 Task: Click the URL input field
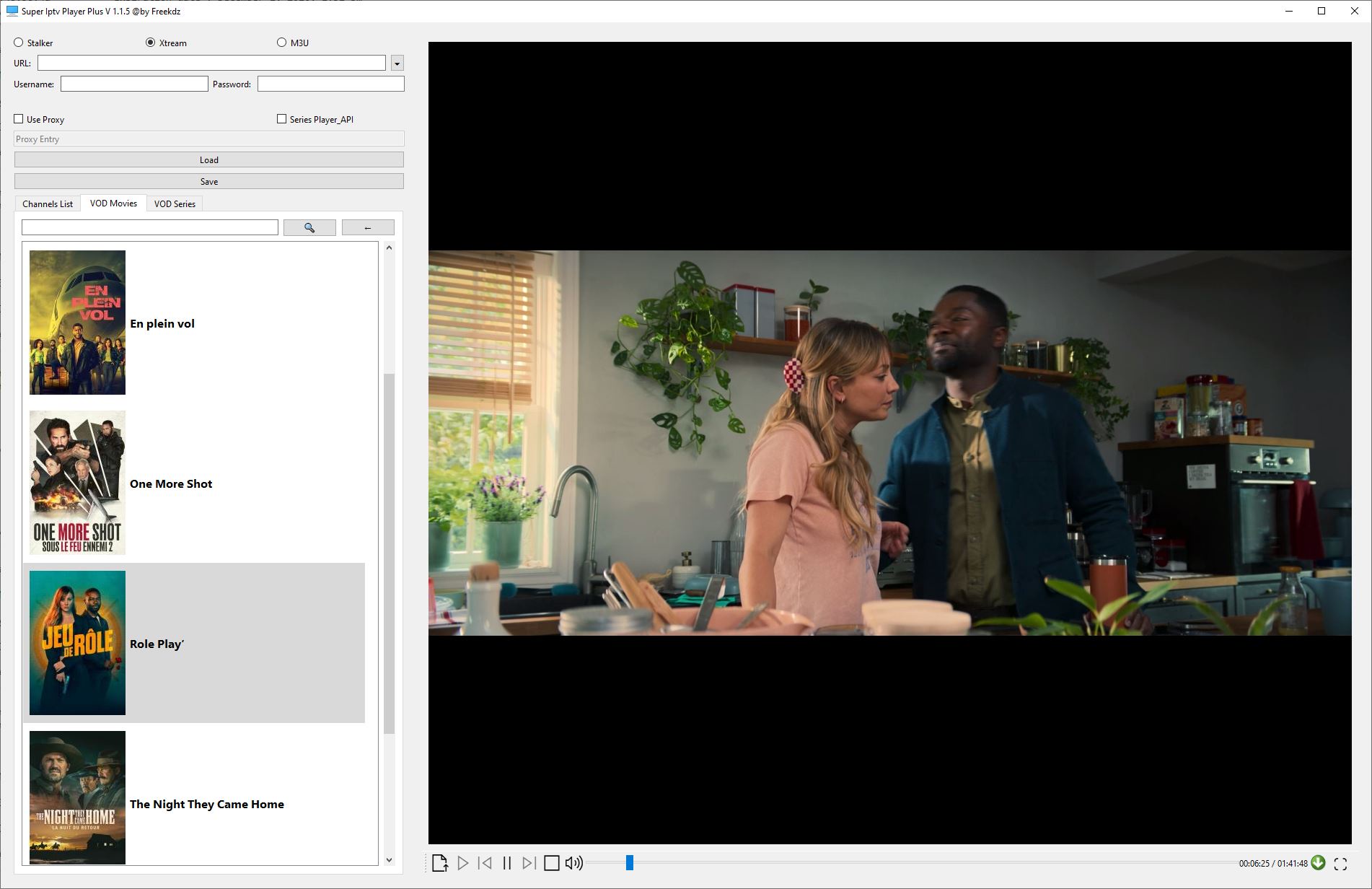[x=211, y=63]
